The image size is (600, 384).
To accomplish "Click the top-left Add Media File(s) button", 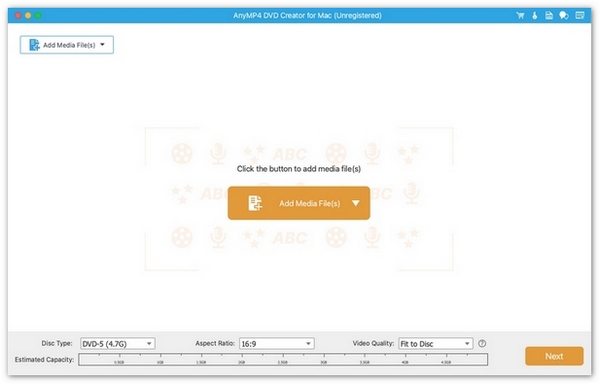I will [x=67, y=45].
